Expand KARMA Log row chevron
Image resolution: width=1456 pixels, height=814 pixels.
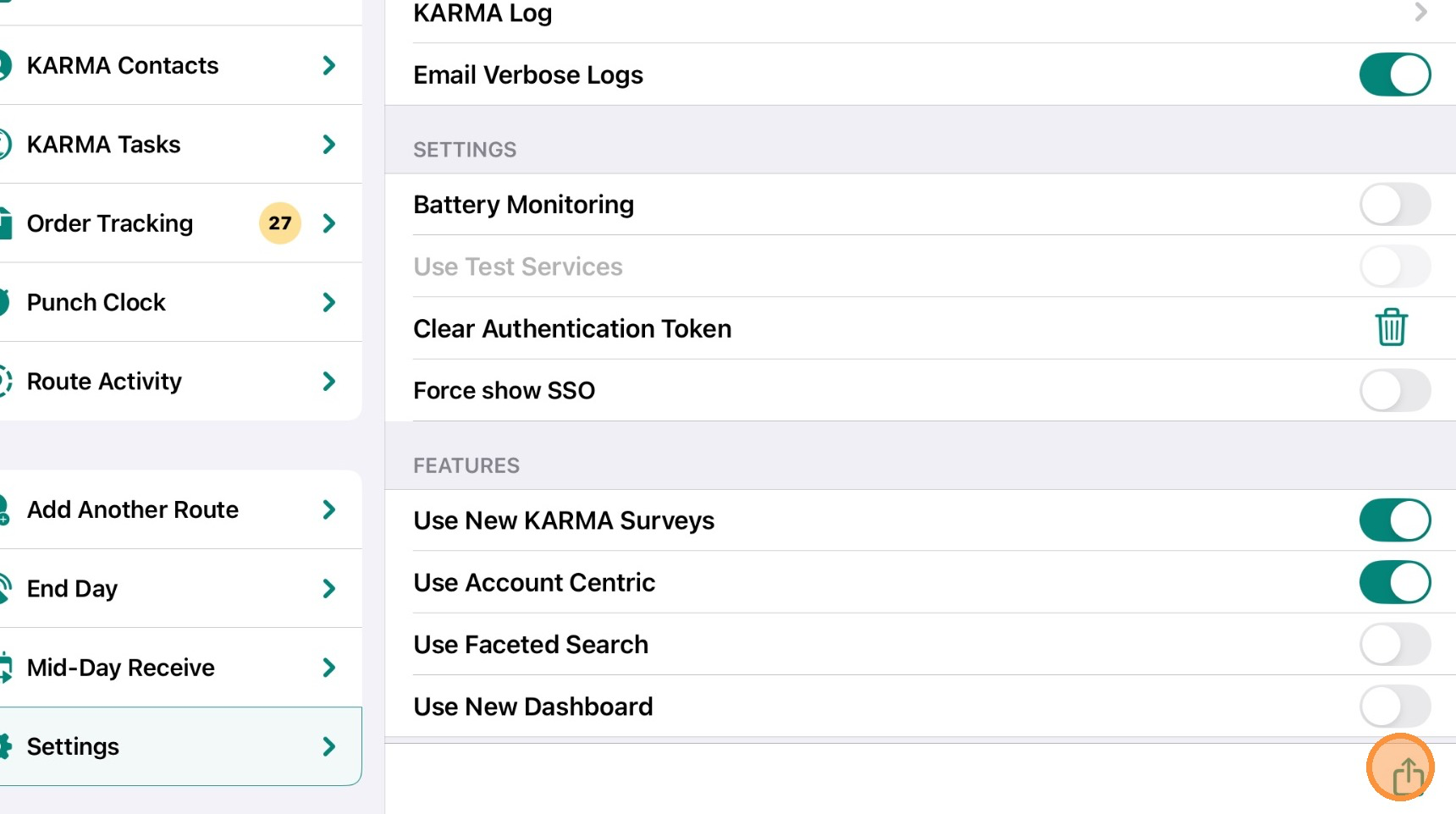point(1420,12)
